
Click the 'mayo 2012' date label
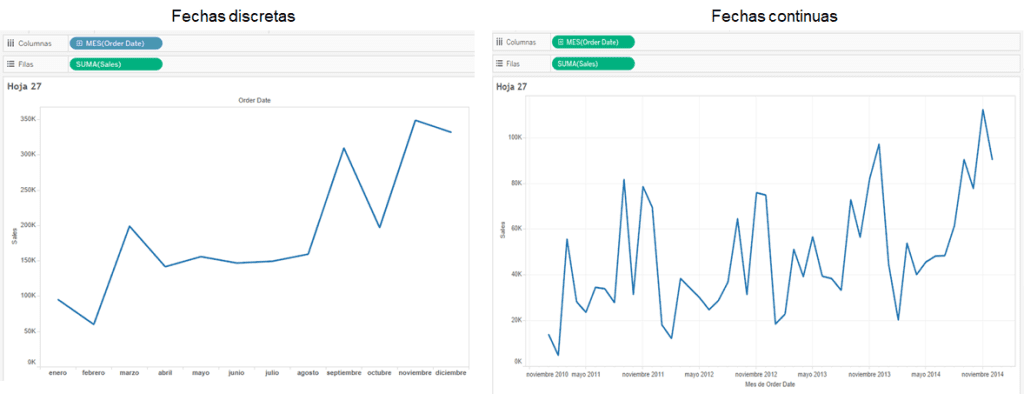pos(699,375)
